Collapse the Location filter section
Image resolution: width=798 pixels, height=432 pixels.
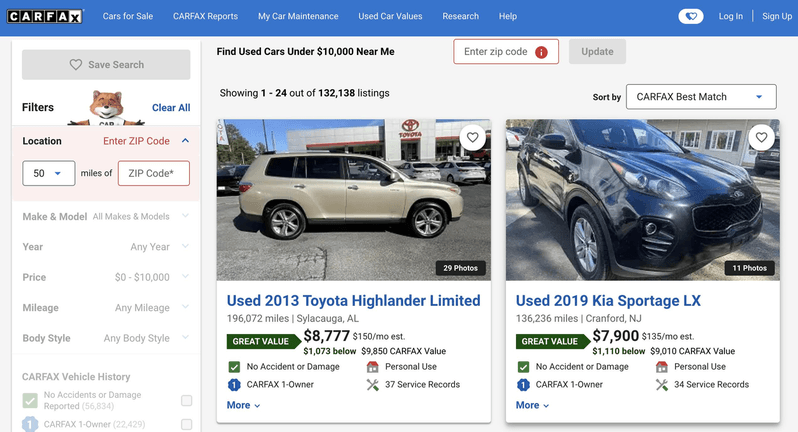pyautogui.click(x=185, y=141)
